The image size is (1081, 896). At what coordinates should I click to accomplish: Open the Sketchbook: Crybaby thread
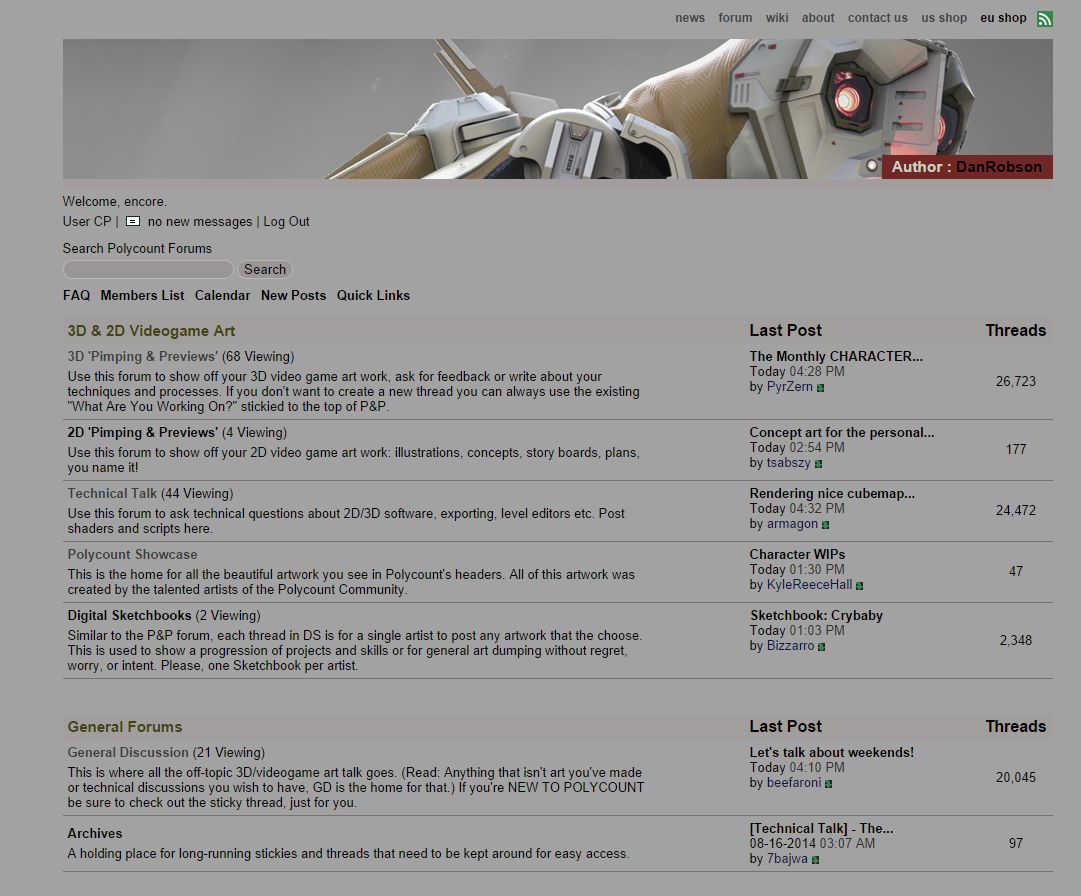(x=816, y=615)
